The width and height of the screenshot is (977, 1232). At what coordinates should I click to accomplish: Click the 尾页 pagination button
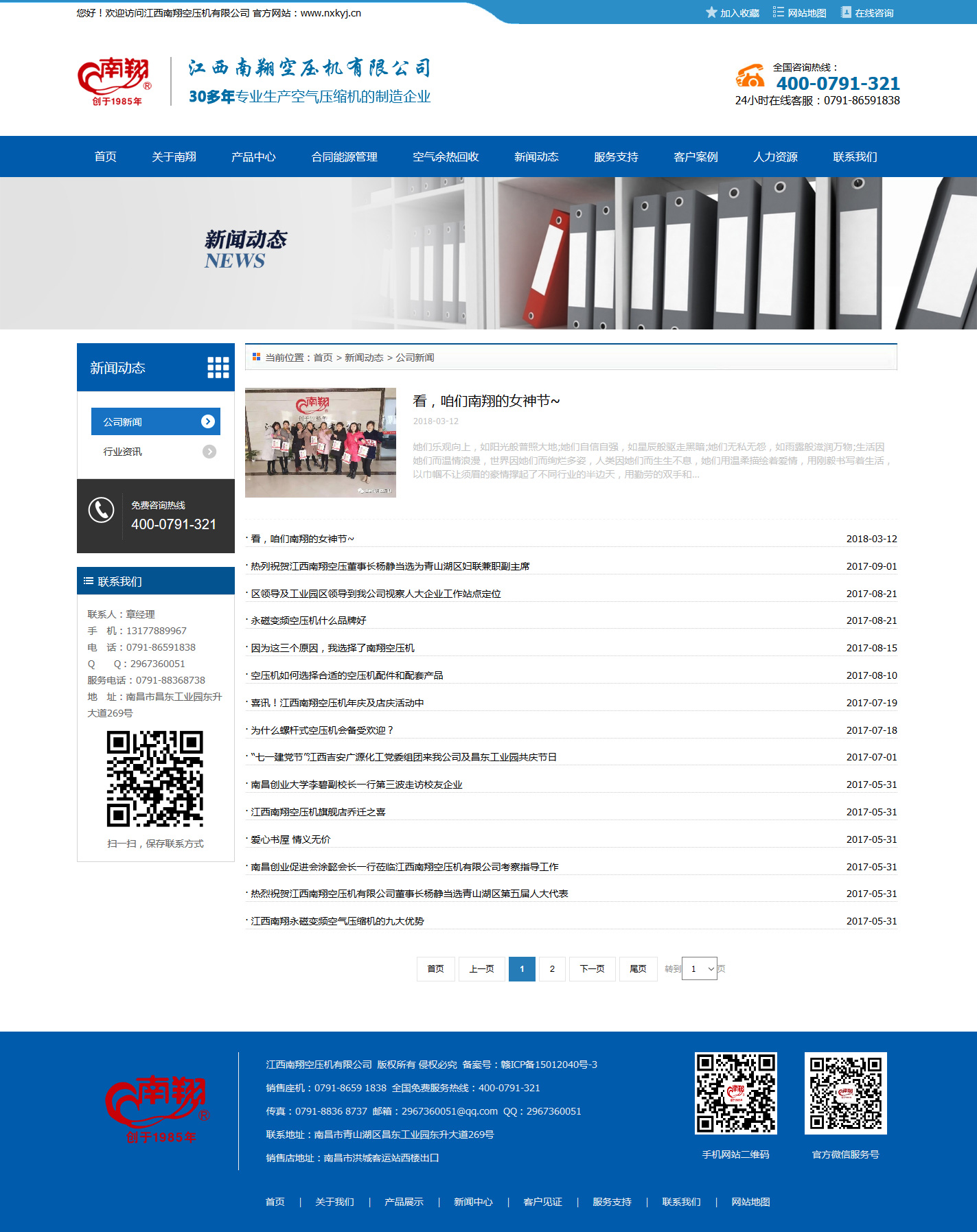[x=638, y=968]
